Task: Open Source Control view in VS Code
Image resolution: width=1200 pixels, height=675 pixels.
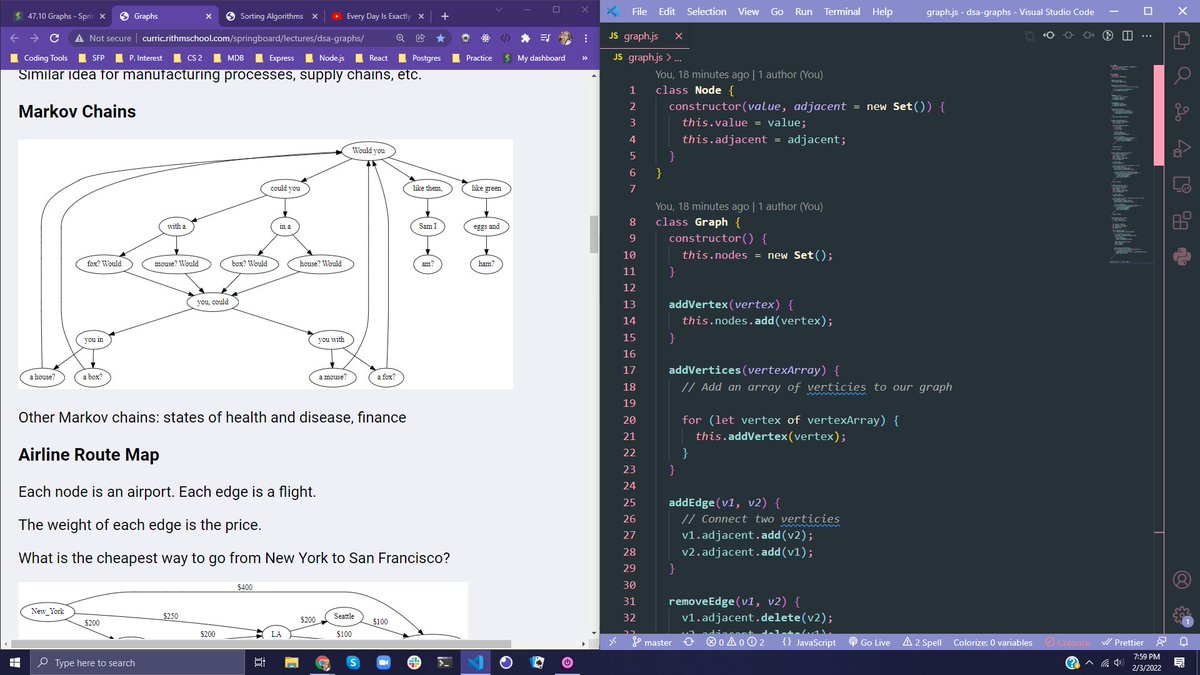Action: [x=1181, y=110]
